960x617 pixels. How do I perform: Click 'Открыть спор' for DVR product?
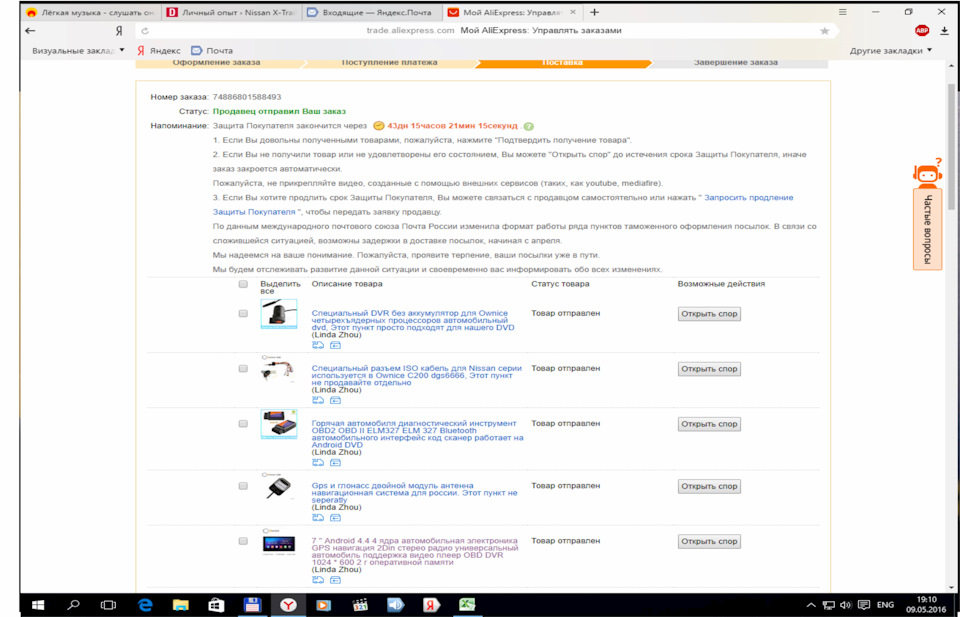point(709,314)
